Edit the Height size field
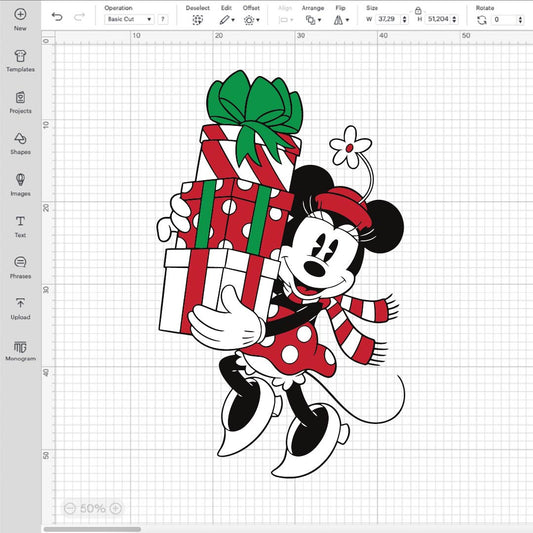The width and height of the screenshot is (533, 533). (x=438, y=19)
